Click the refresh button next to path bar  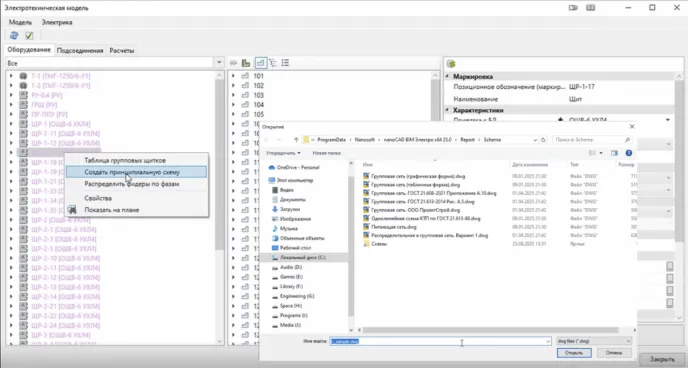[x=543, y=140]
